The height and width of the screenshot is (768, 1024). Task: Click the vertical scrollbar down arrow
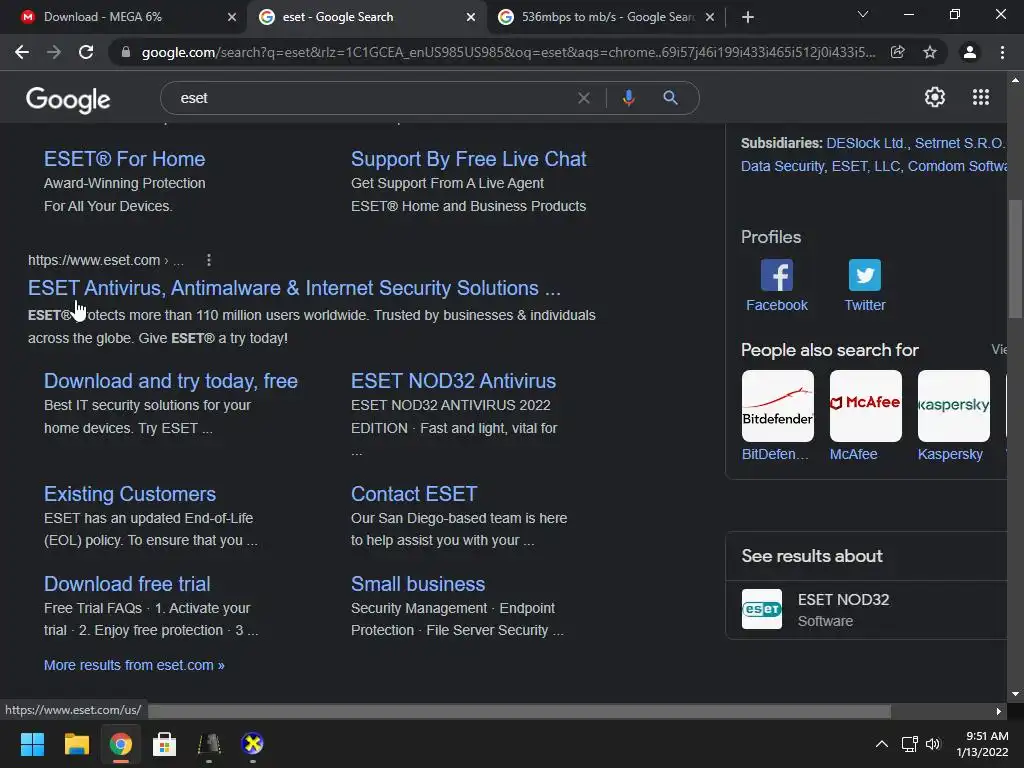point(1015,694)
